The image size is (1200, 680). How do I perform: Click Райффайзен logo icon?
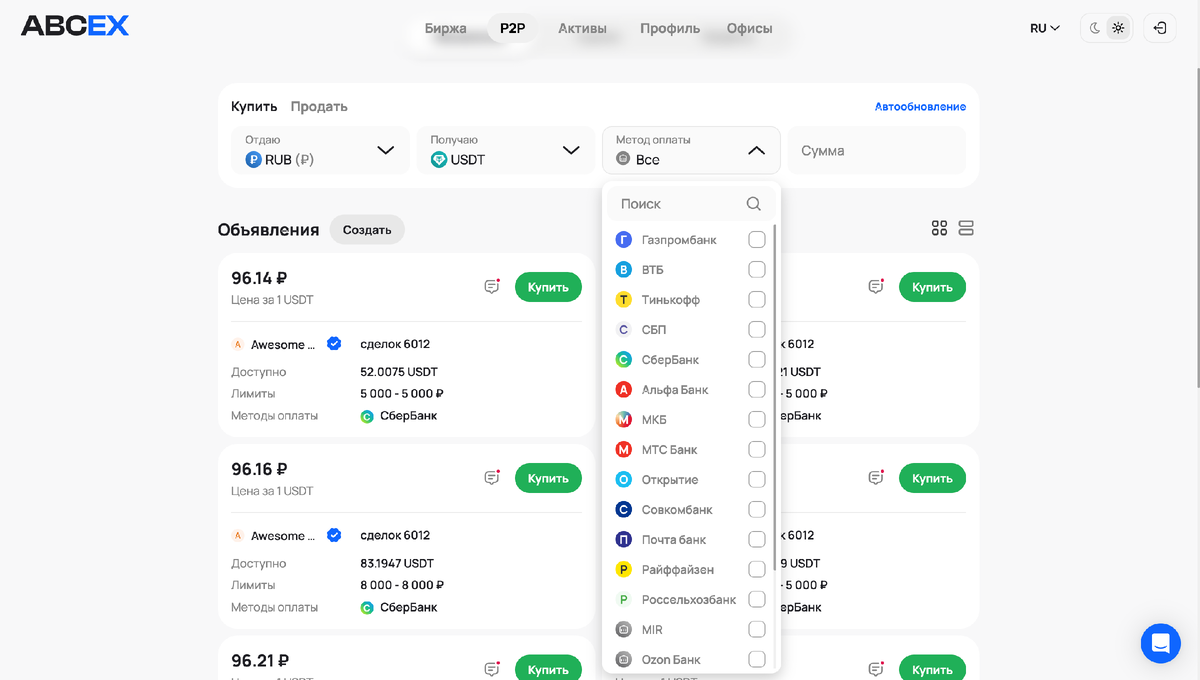(x=623, y=570)
